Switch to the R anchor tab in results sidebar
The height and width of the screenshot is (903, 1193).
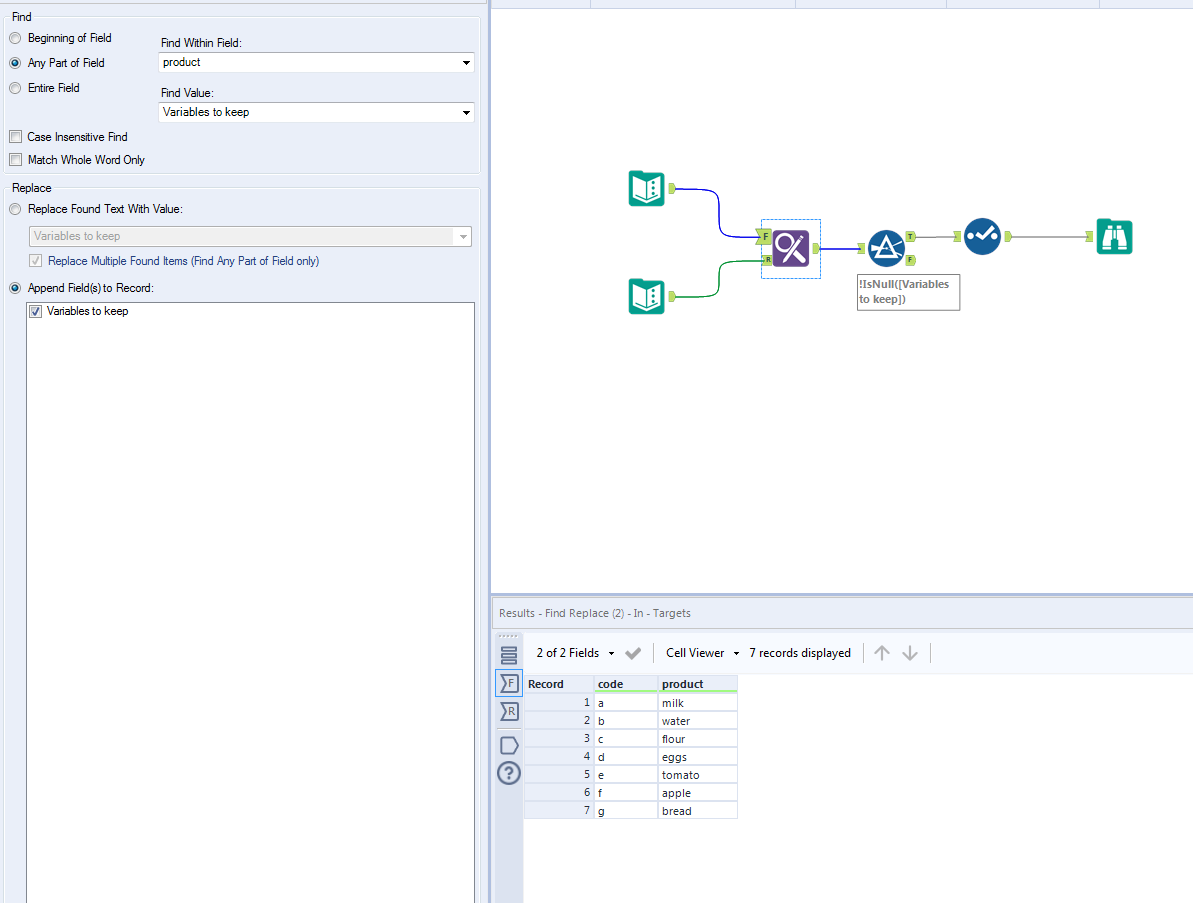pyautogui.click(x=508, y=712)
